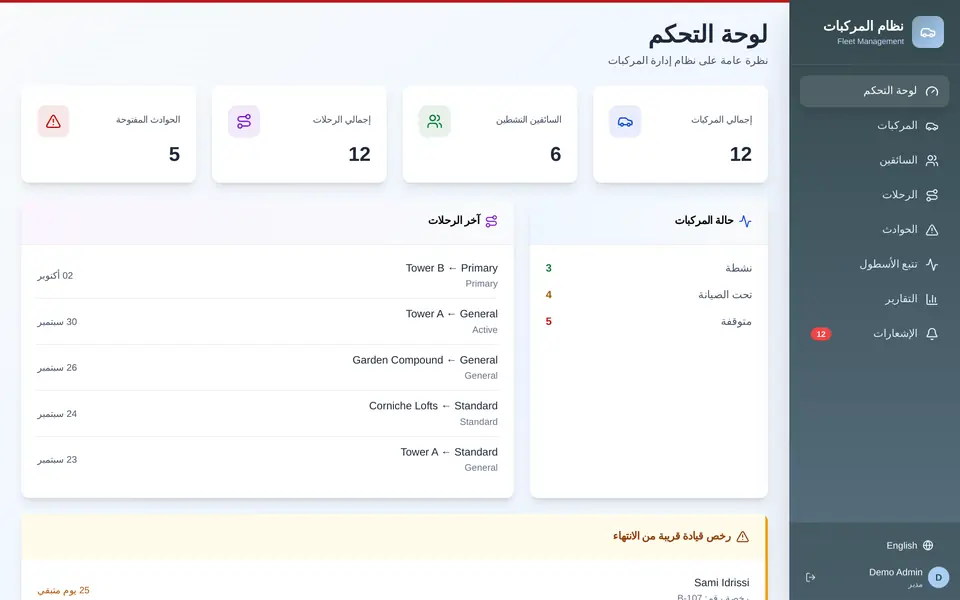Click the Demo Admin avatar circle
Viewport: 960px width, 600px height.
pos(939,577)
